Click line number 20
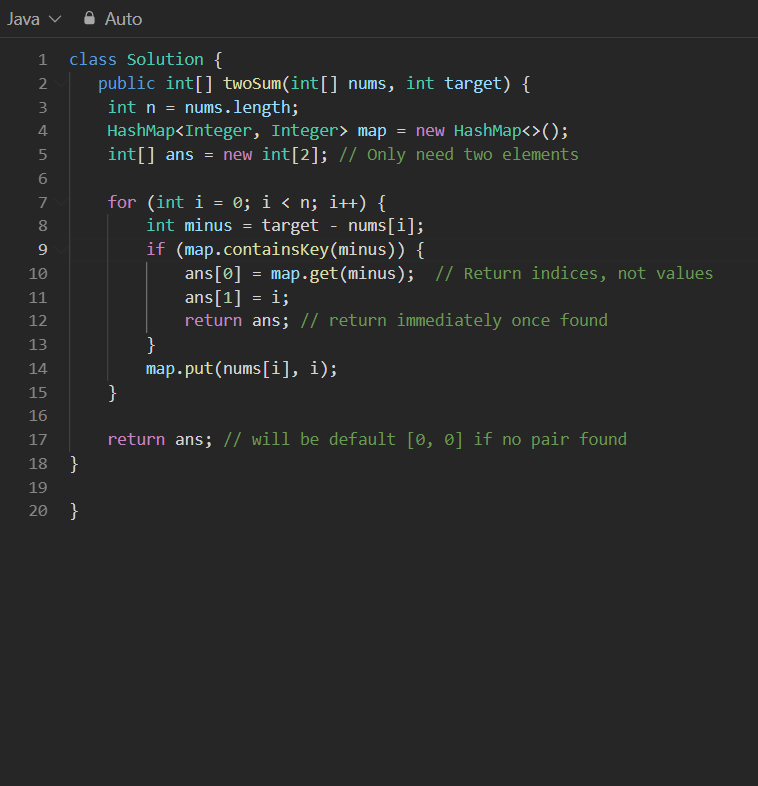Image resolution: width=758 pixels, height=786 pixels. click(38, 511)
